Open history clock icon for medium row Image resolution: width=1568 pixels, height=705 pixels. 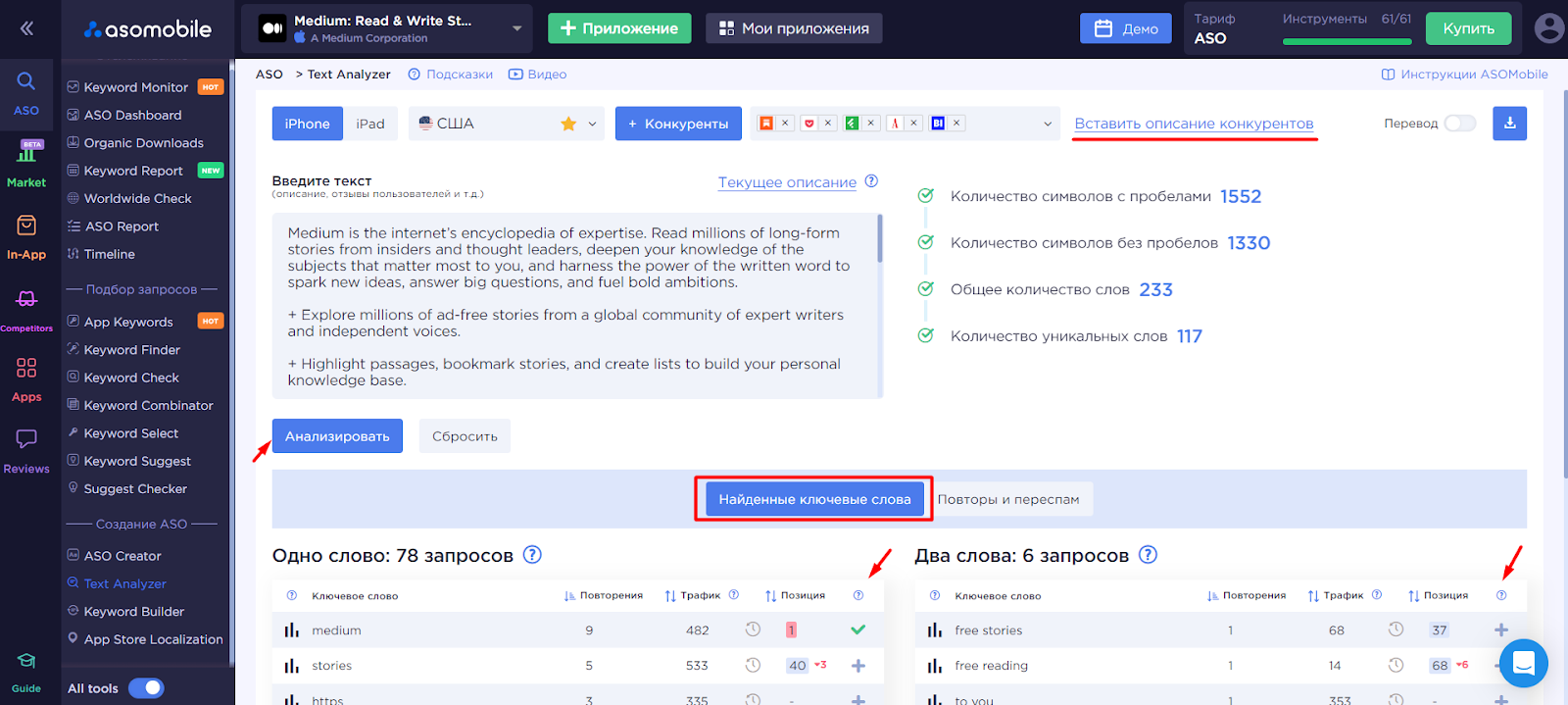point(753,629)
